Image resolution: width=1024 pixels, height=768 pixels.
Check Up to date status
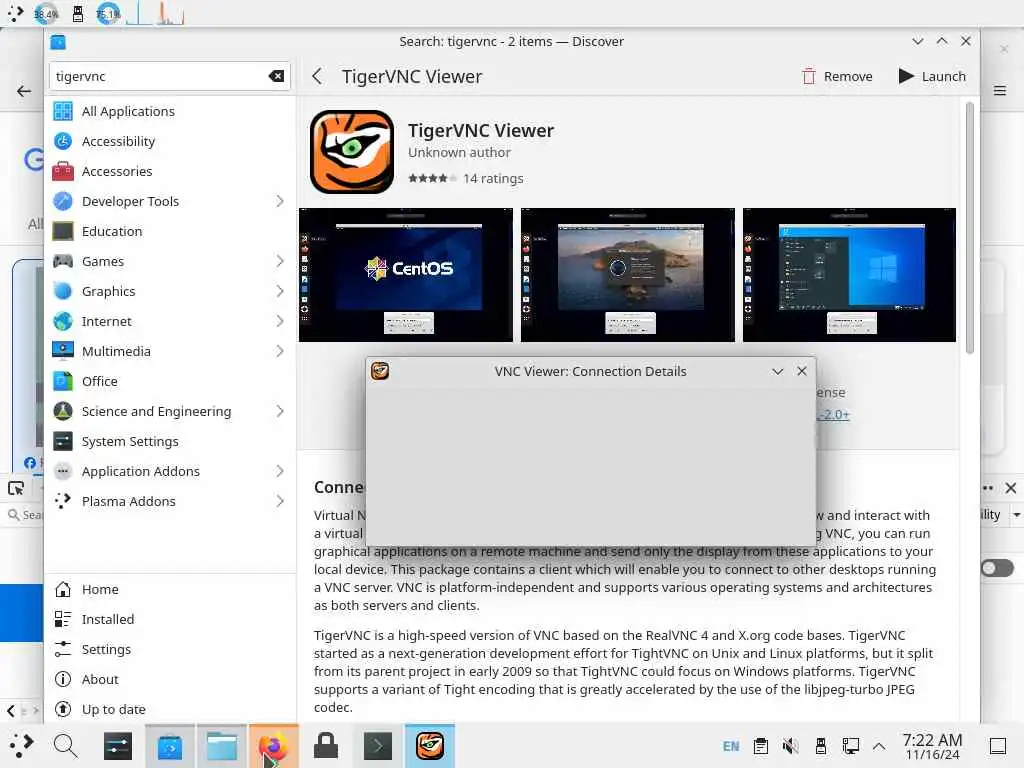tap(170, 710)
